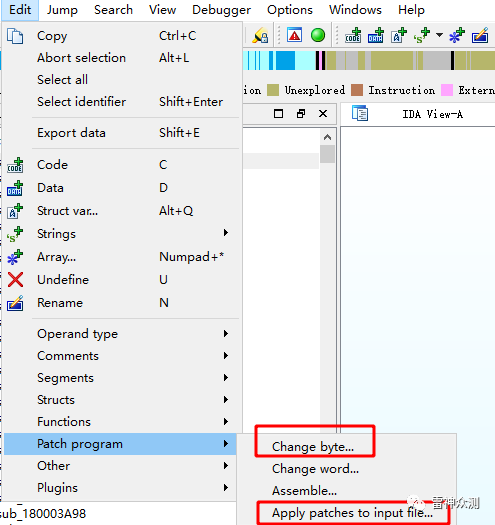Click the Rename pencil toolbar icon
495x525 pixels.
tap(480, 35)
